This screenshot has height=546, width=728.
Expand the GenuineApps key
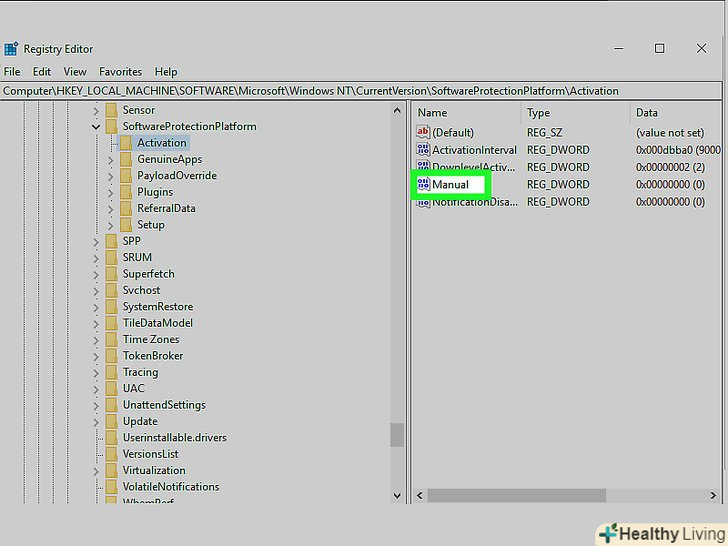pos(110,160)
